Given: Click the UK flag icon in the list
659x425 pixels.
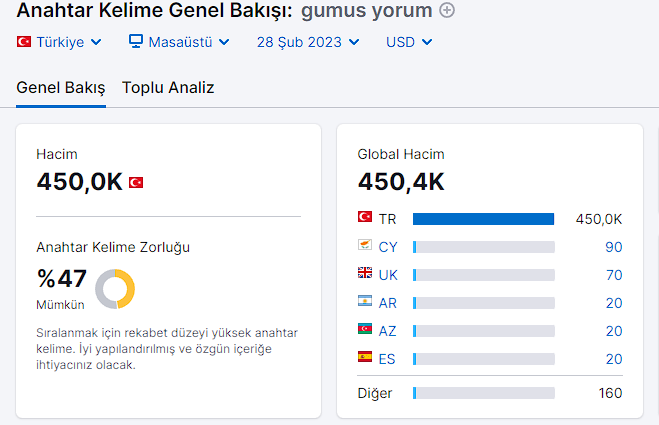Looking at the screenshot, I should click(365, 273).
